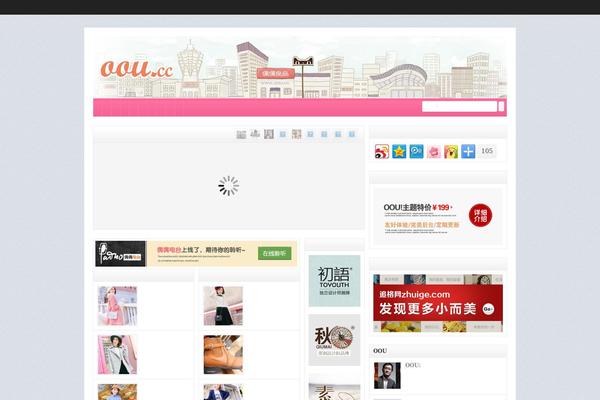Screen dimensions: 600x400
Task: Share via the Sina Weibo icon
Action: point(382,152)
